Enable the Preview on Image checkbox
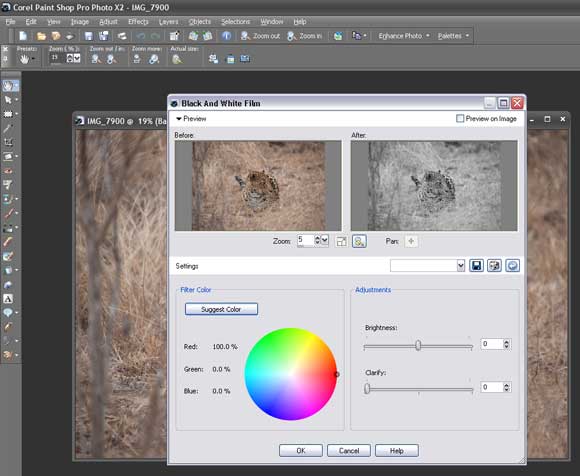Image resolution: width=580 pixels, height=476 pixels. [460, 119]
